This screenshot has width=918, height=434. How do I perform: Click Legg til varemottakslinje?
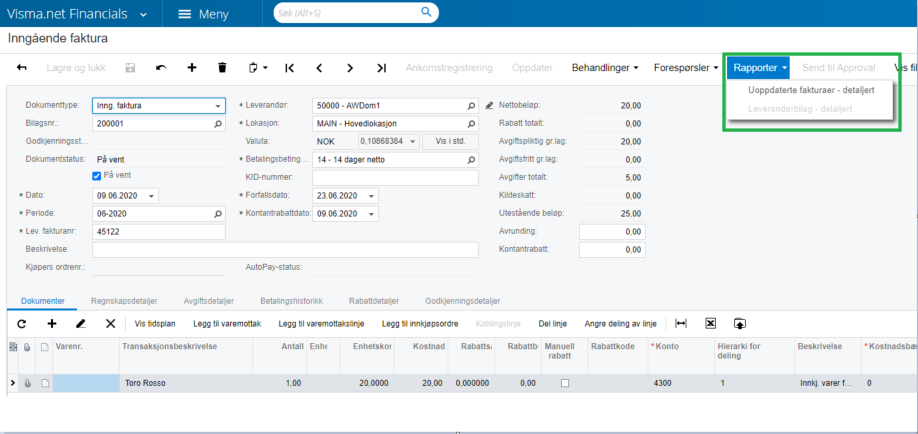(x=321, y=323)
